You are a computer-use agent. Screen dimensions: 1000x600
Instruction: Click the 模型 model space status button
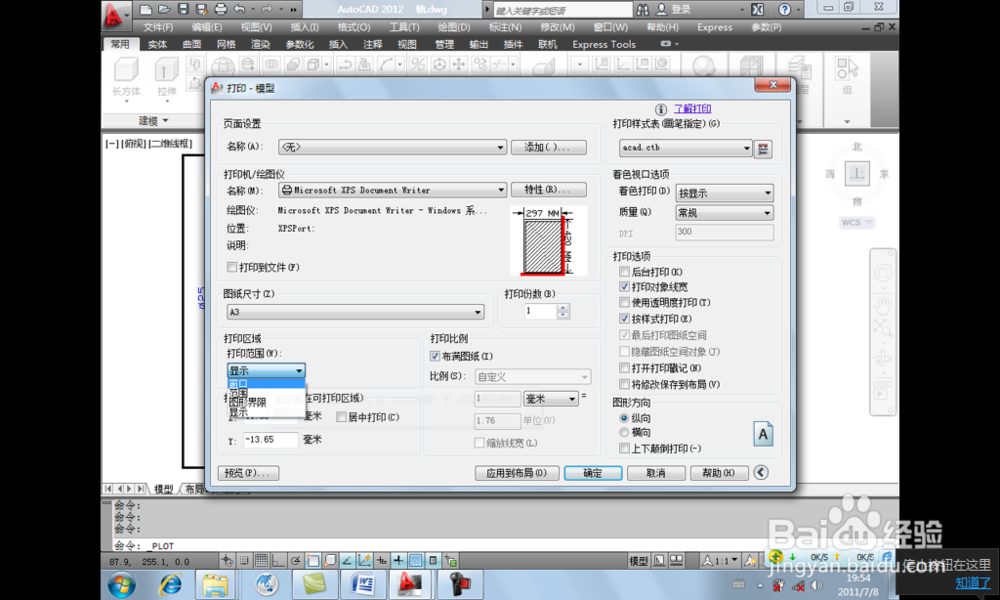(638, 561)
